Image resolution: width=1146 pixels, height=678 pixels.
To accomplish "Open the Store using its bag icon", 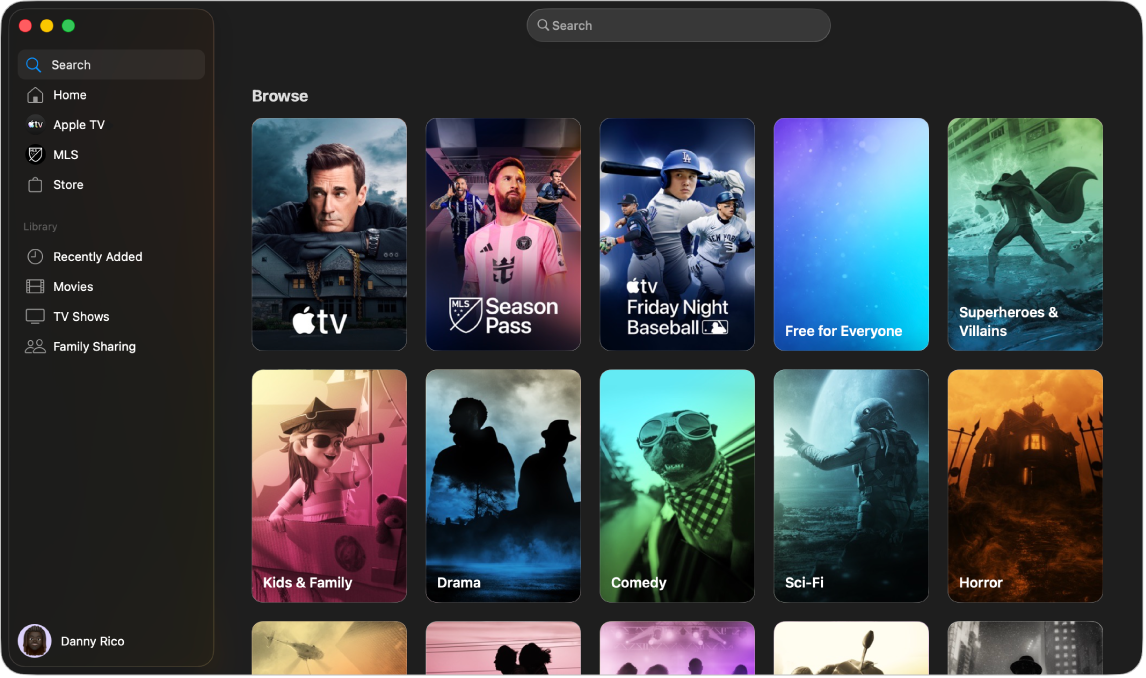I will click(35, 184).
